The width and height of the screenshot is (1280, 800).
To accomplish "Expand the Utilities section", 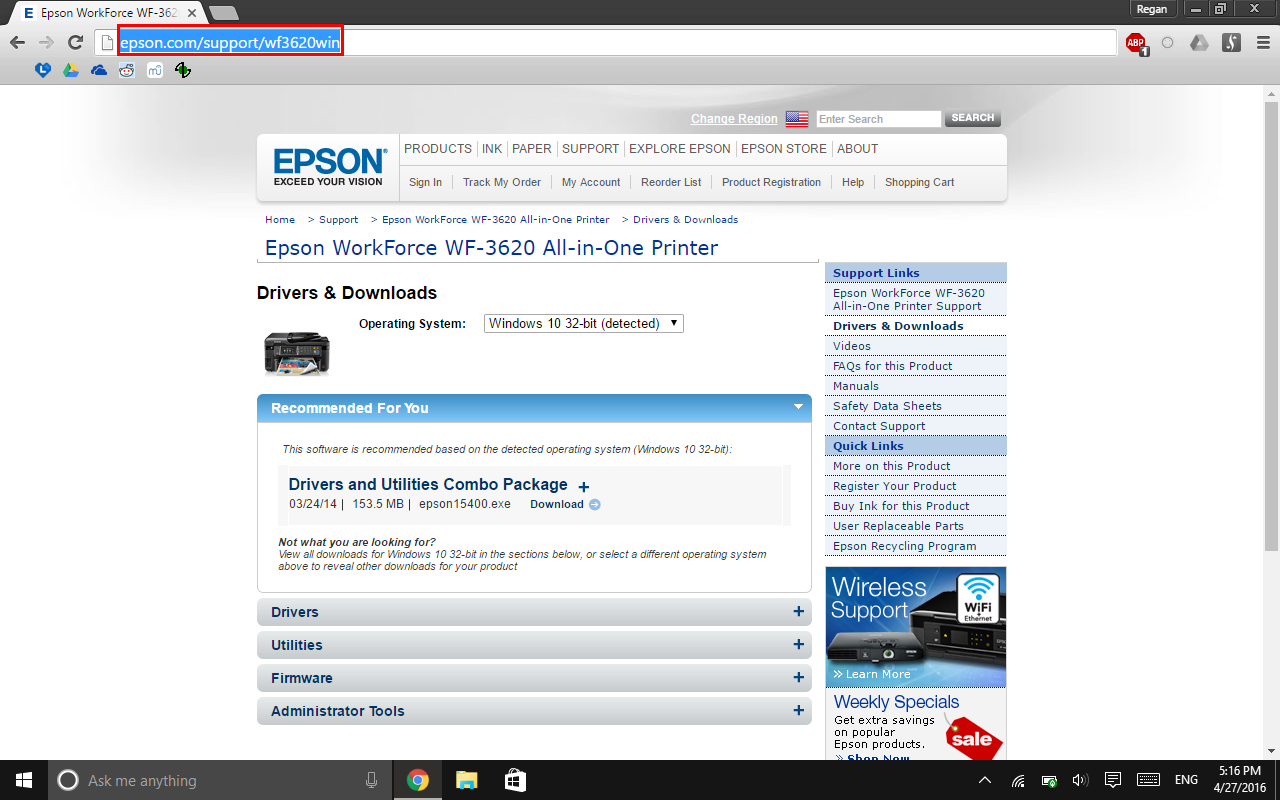I will click(x=798, y=645).
